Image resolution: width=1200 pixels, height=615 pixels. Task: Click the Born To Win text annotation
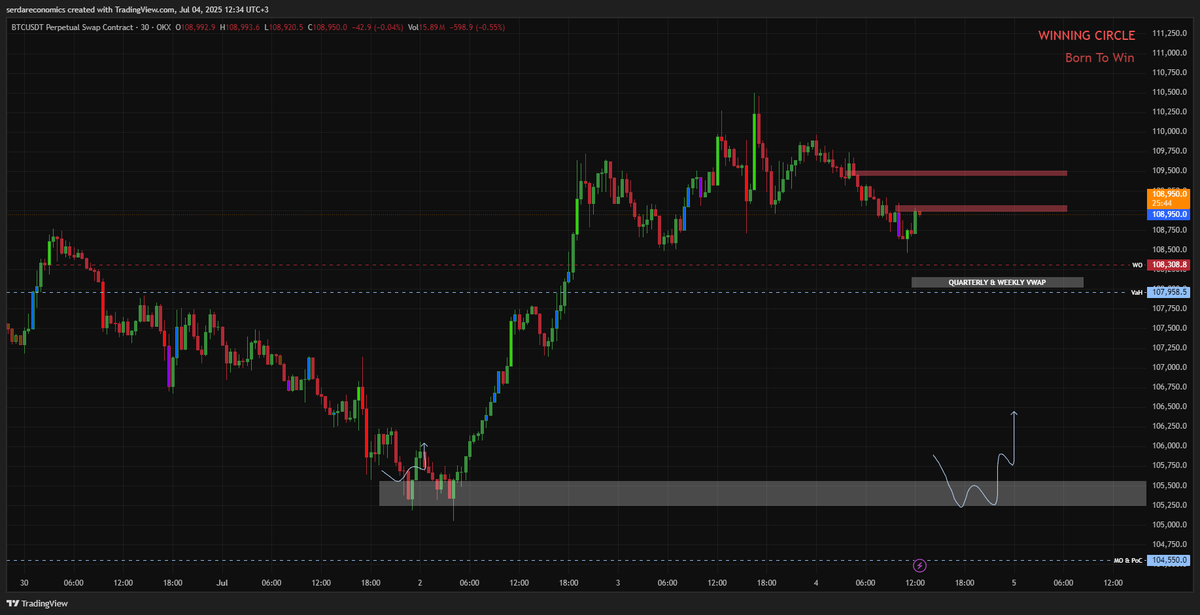[x=1100, y=58]
